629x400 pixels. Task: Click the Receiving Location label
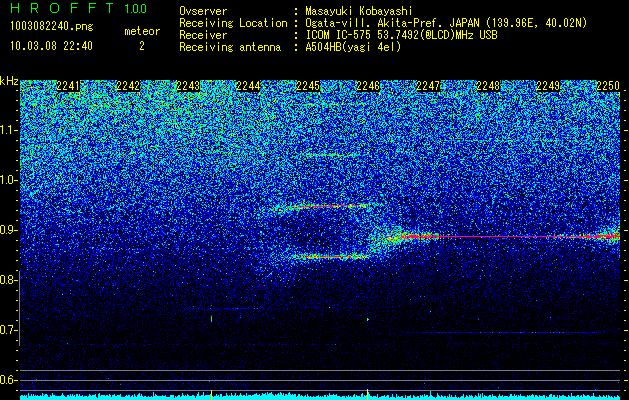pyautogui.click(x=233, y=23)
